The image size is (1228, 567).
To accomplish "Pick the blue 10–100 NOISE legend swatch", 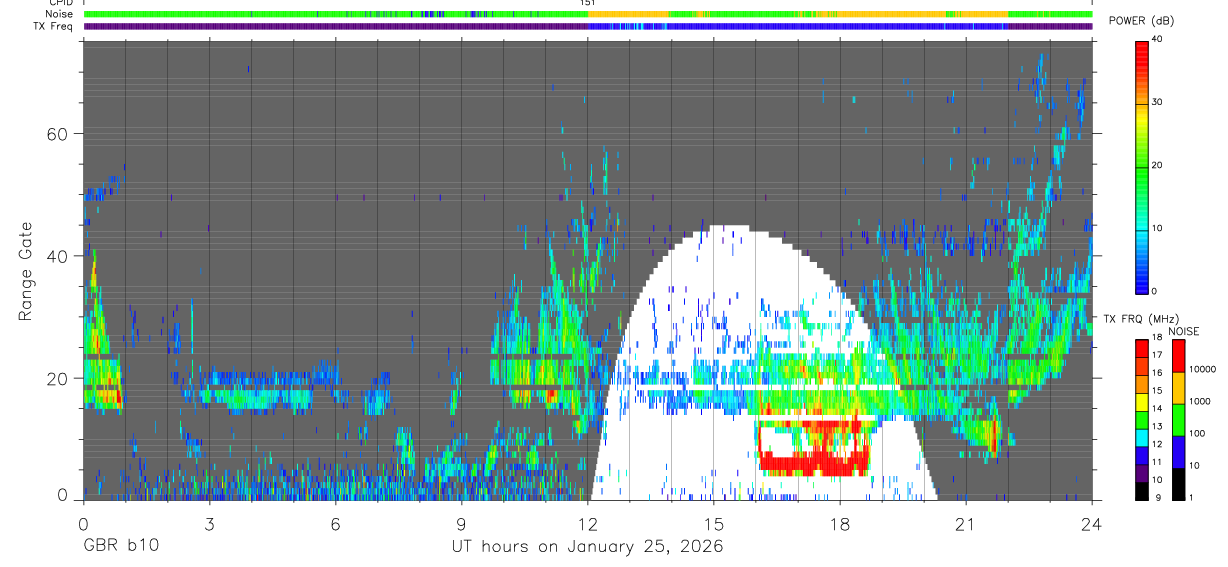I will coord(1178,450).
